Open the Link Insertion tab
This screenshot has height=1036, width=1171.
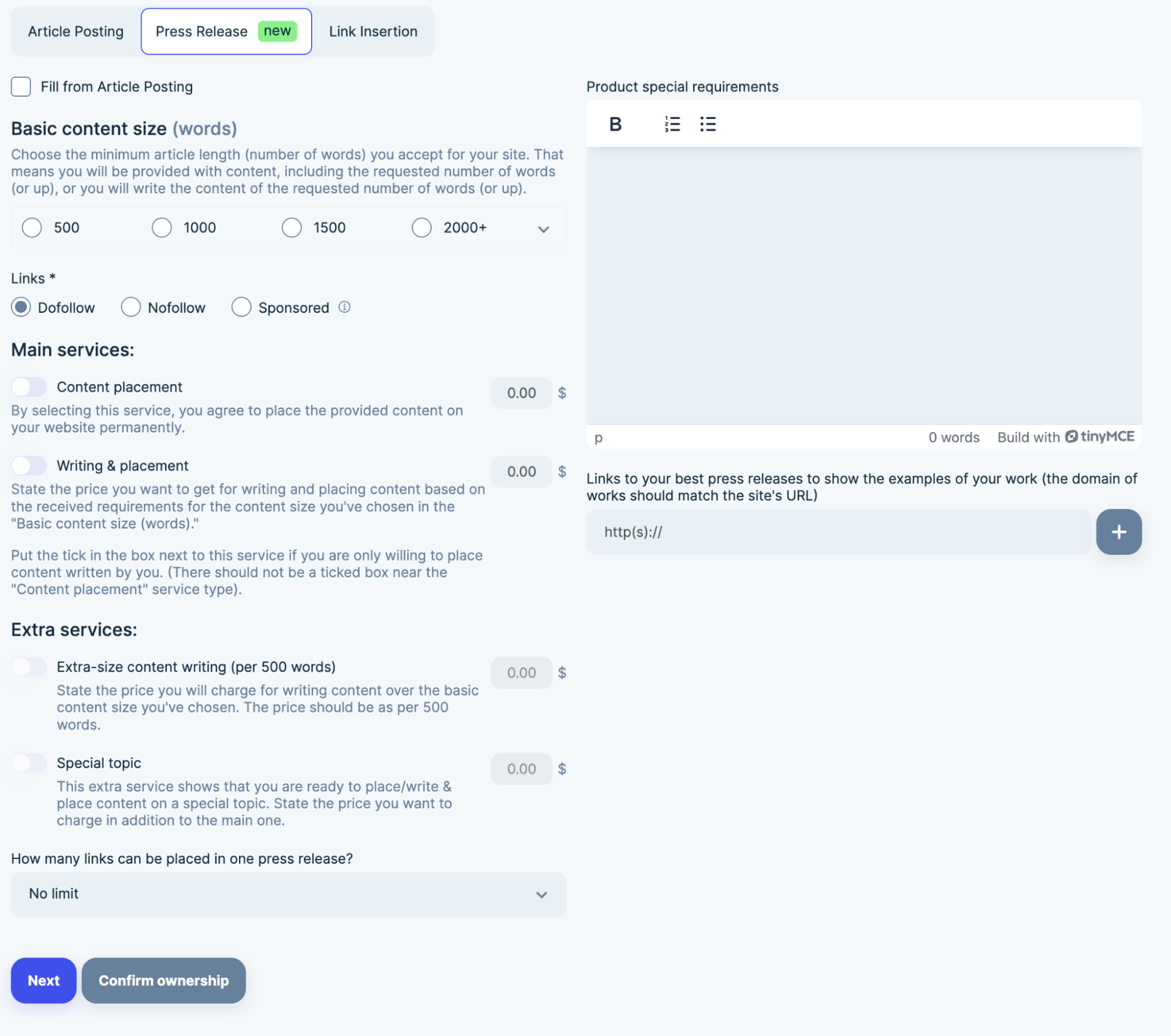[373, 32]
